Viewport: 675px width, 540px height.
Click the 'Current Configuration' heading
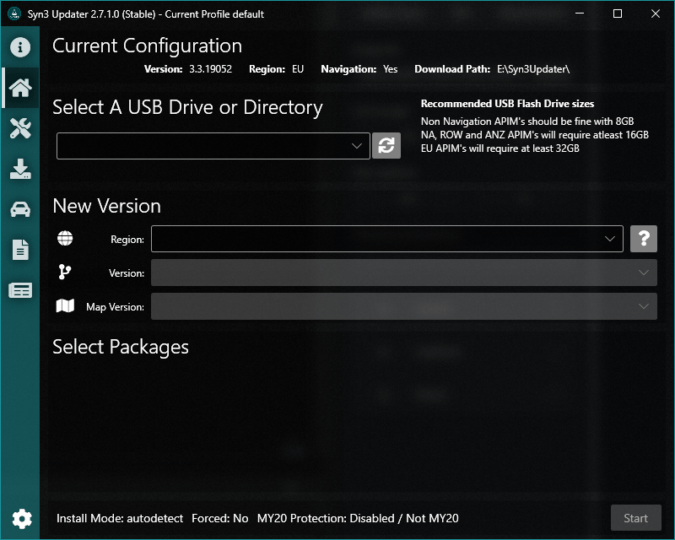(x=147, y=46)
